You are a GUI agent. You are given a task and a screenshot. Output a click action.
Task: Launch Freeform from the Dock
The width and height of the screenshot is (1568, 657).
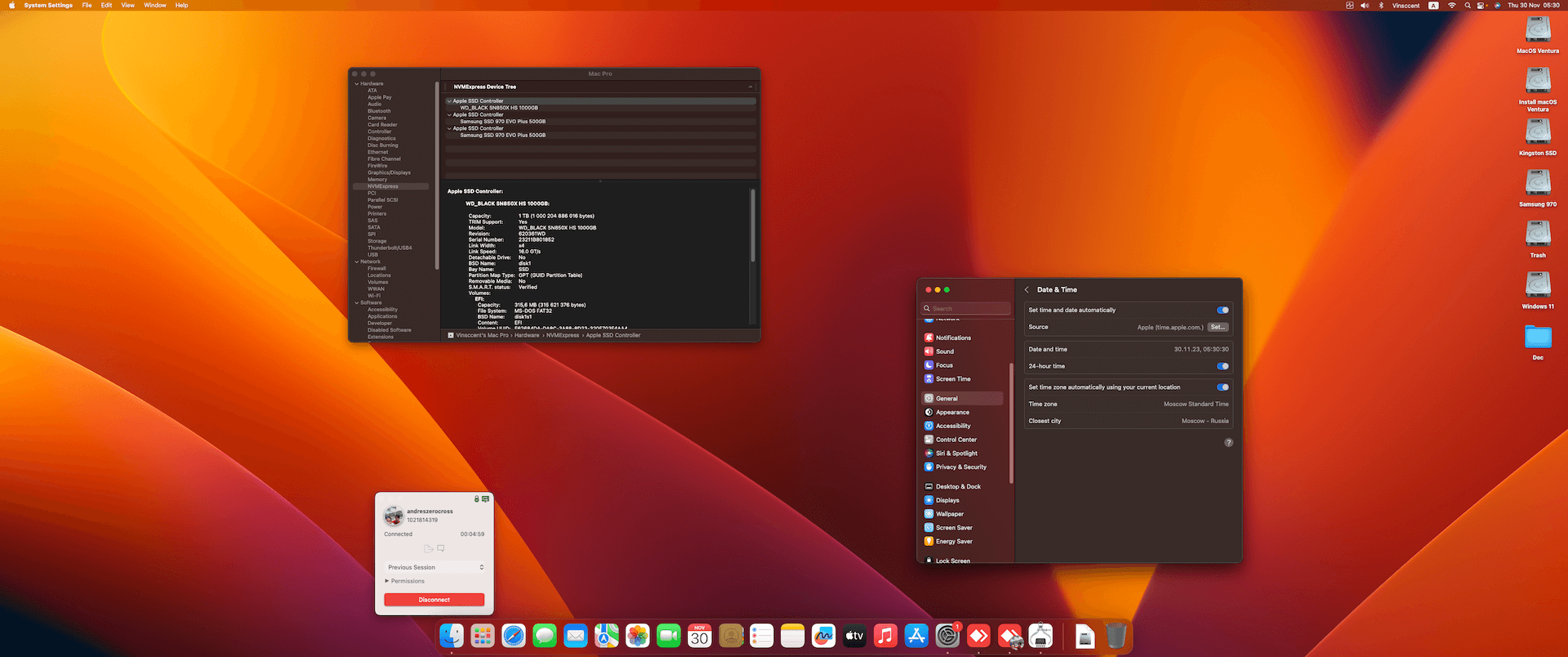click(823, 636)
